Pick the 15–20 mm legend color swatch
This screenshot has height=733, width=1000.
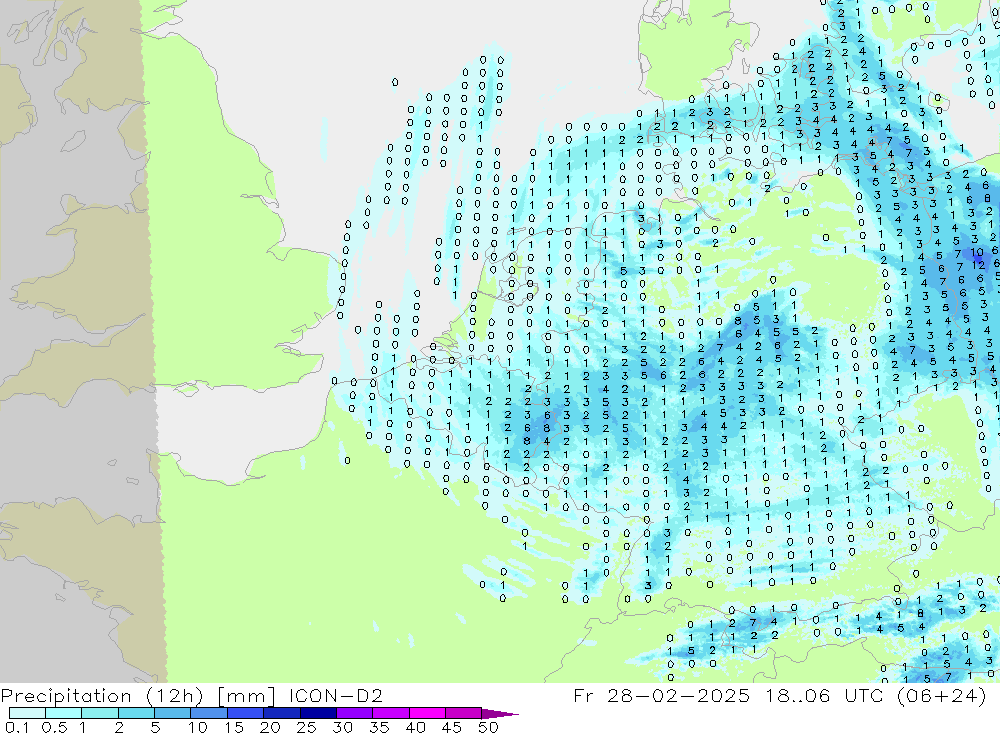pos(246,713)
